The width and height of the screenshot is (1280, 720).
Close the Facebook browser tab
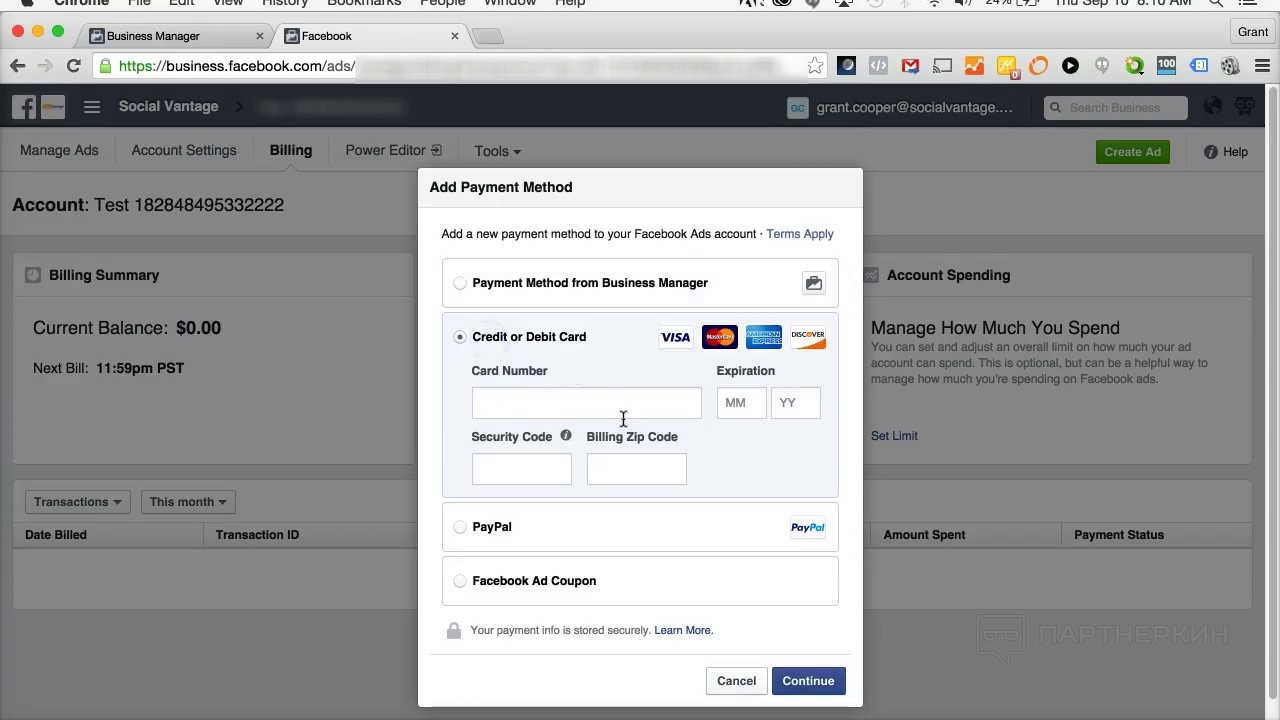[455, 36]
